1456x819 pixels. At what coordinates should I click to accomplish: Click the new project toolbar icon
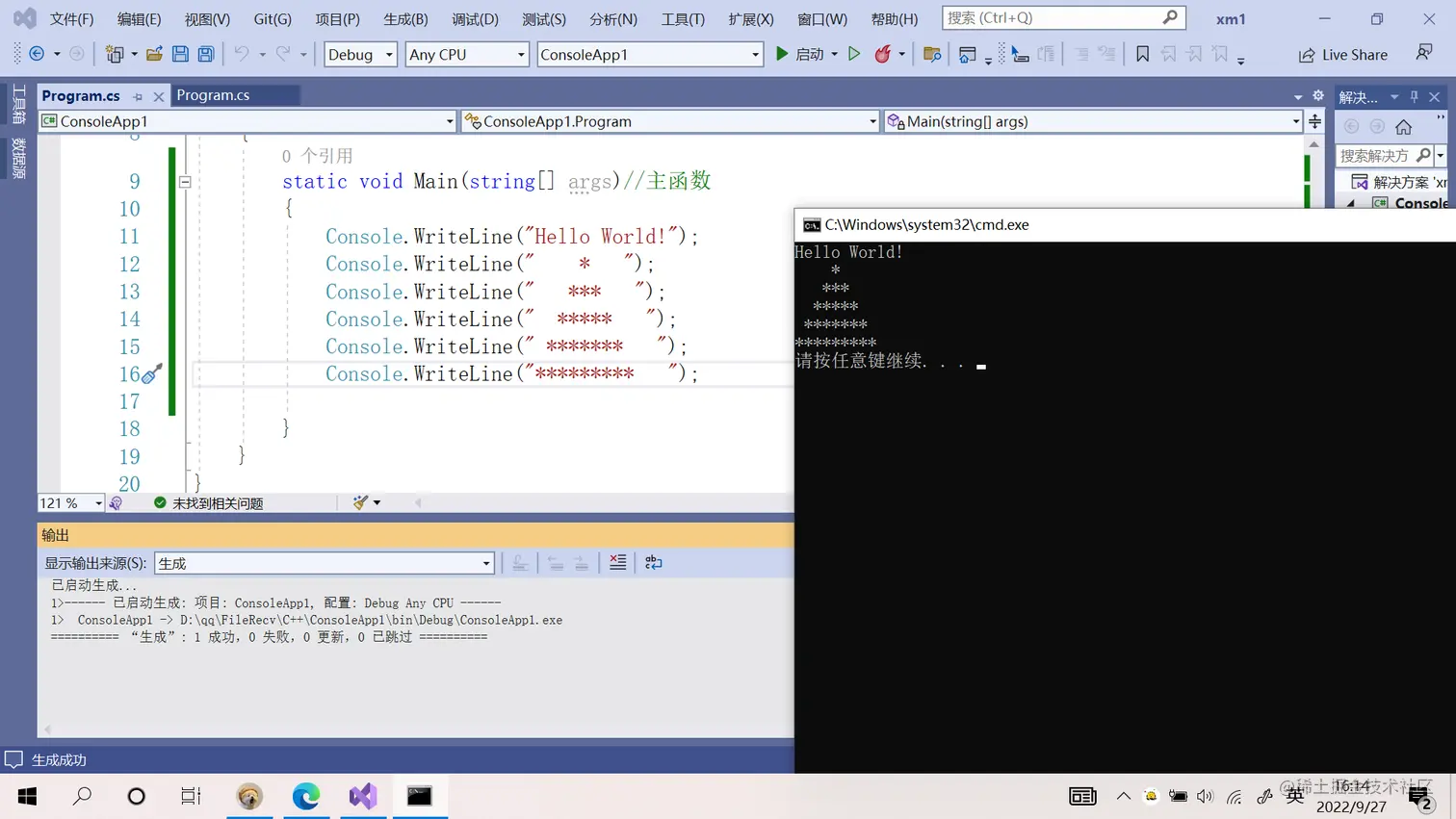point(115,54)
